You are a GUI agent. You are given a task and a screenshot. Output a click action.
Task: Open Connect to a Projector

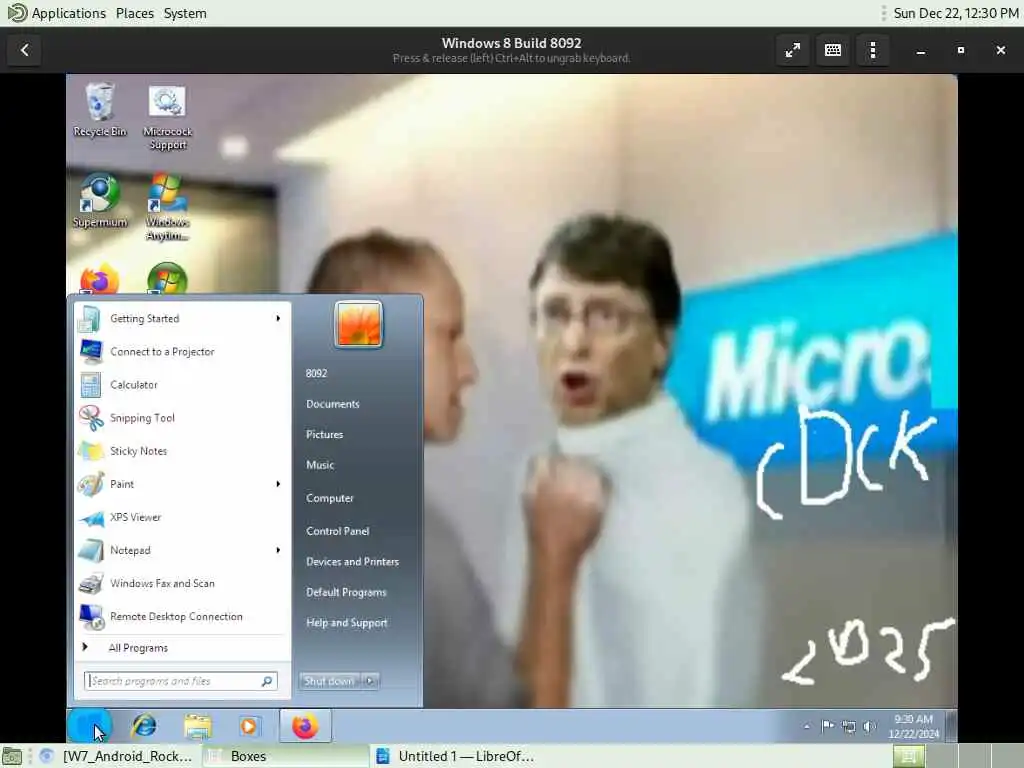click(182, 351)
